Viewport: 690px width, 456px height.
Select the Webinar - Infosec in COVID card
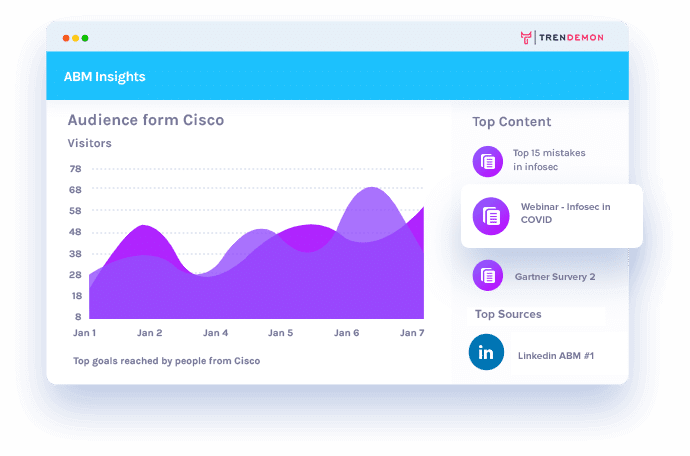pos(552,216)
